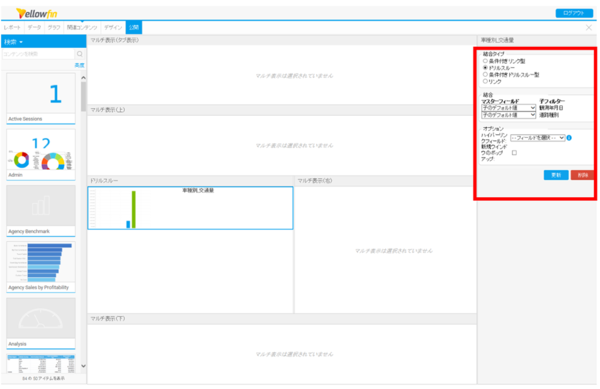This screenshot has height=389, width=600.
Task: Open the Agency Benchmark thumbnail
Action: click(41, 211)
